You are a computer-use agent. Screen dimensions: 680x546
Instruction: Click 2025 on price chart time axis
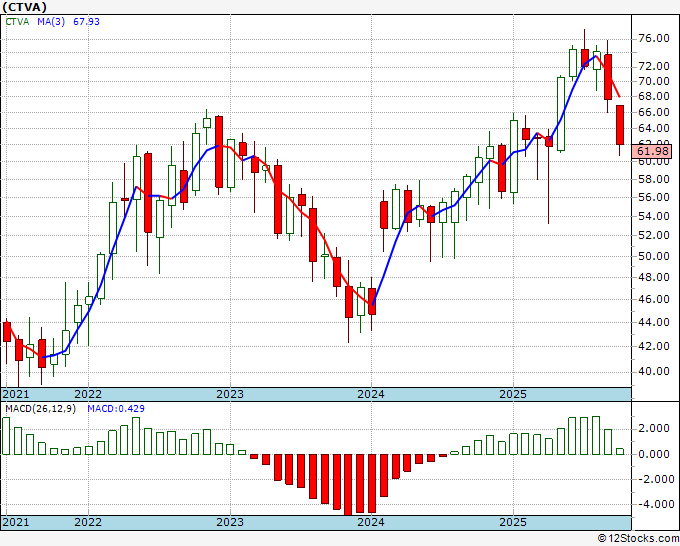(513, 394)
